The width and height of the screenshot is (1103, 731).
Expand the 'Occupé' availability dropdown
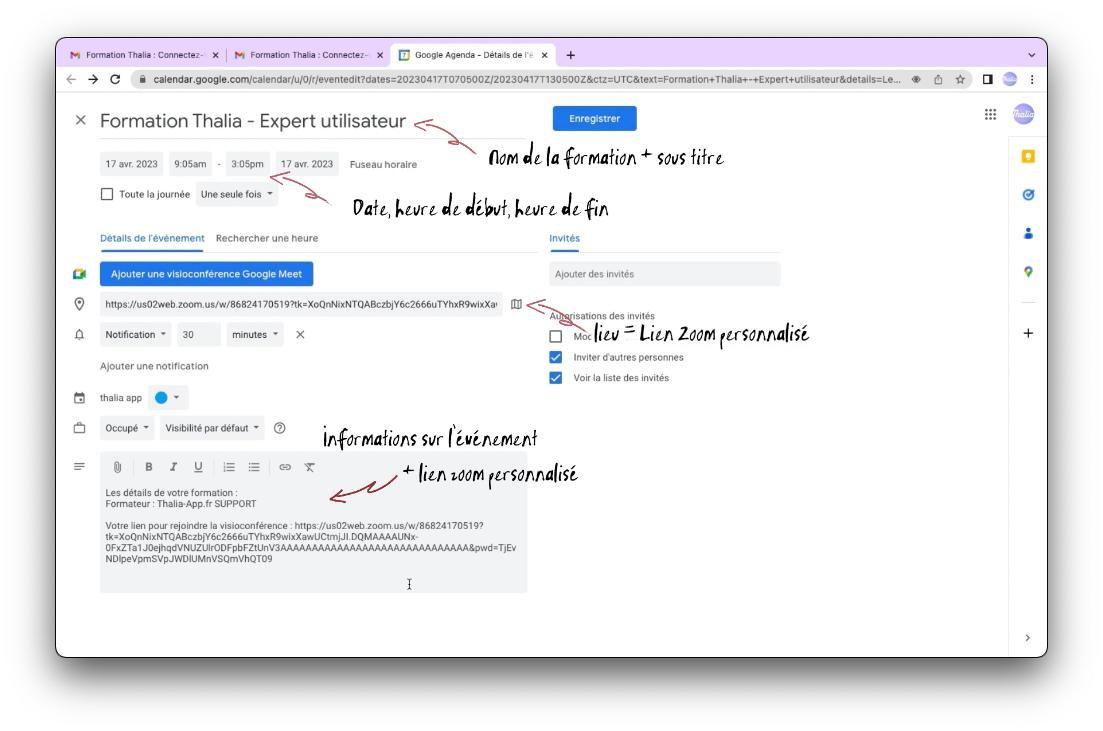click(x=127, y=428)
